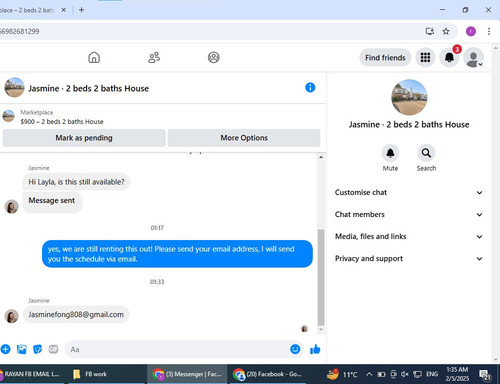The width and height of the screenshot is (500, 384).
Task: Open the '$900 – 2 beds 2 baths House' listing
Action: [x=62, y=121]
